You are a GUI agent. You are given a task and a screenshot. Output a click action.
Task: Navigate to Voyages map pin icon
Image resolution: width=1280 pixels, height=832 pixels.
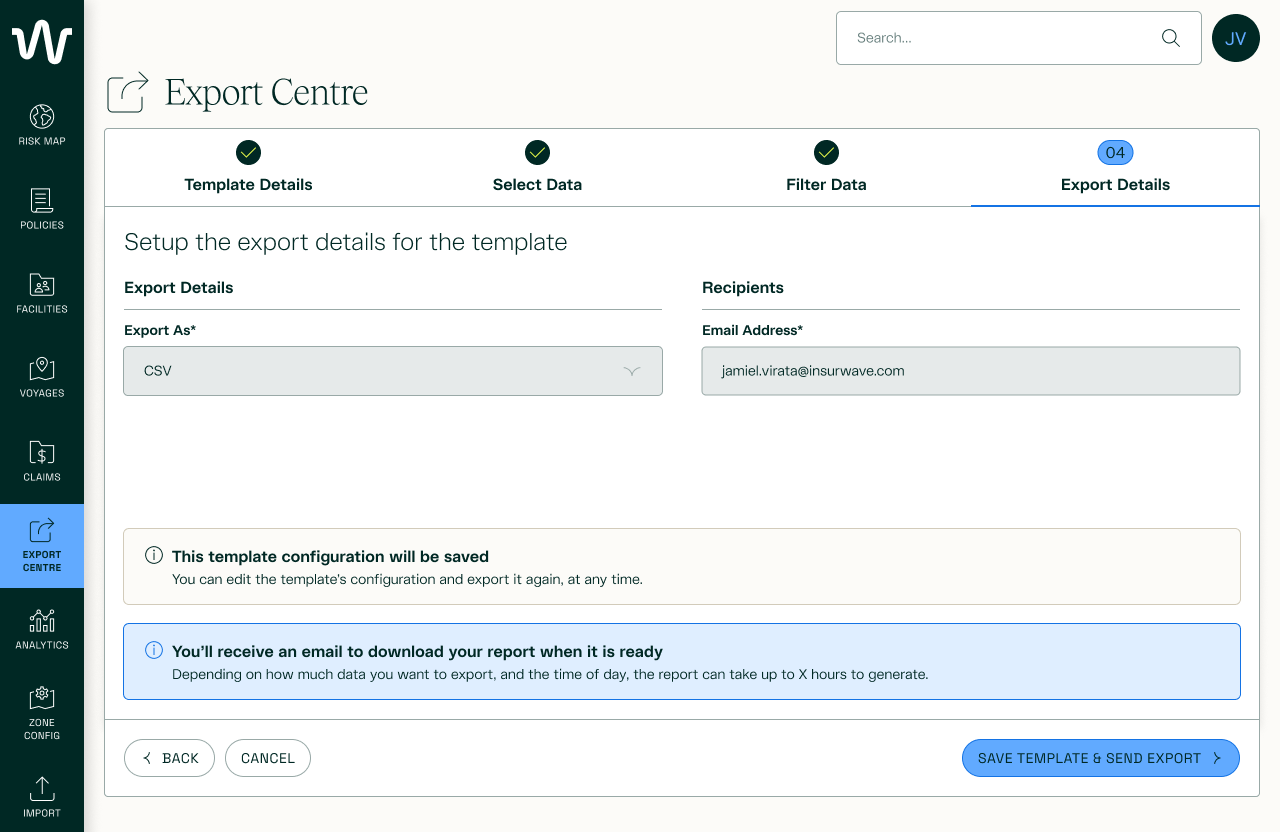(x=42, y=369)
